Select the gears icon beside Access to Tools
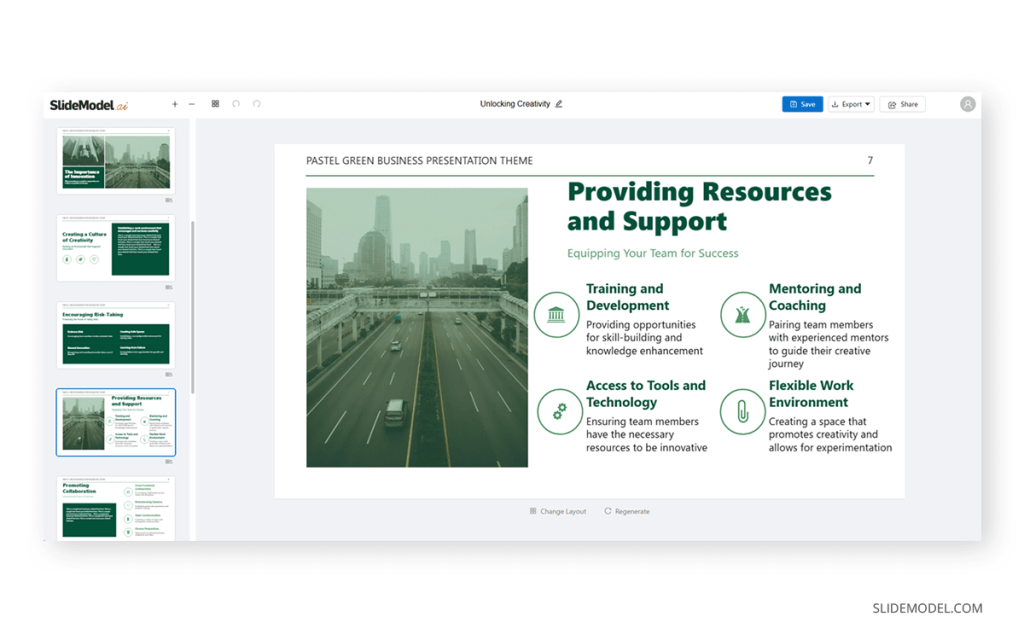 tap(559, 411)
